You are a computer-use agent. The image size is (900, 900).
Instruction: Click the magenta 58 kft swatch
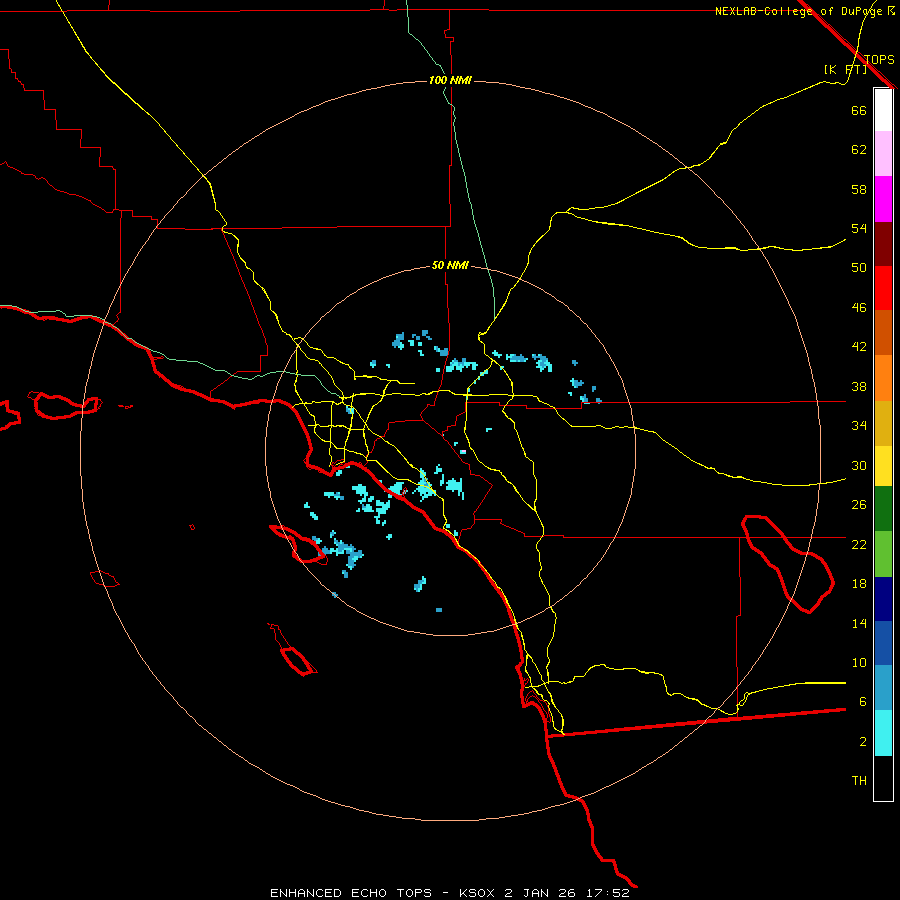tap(883, 199)
